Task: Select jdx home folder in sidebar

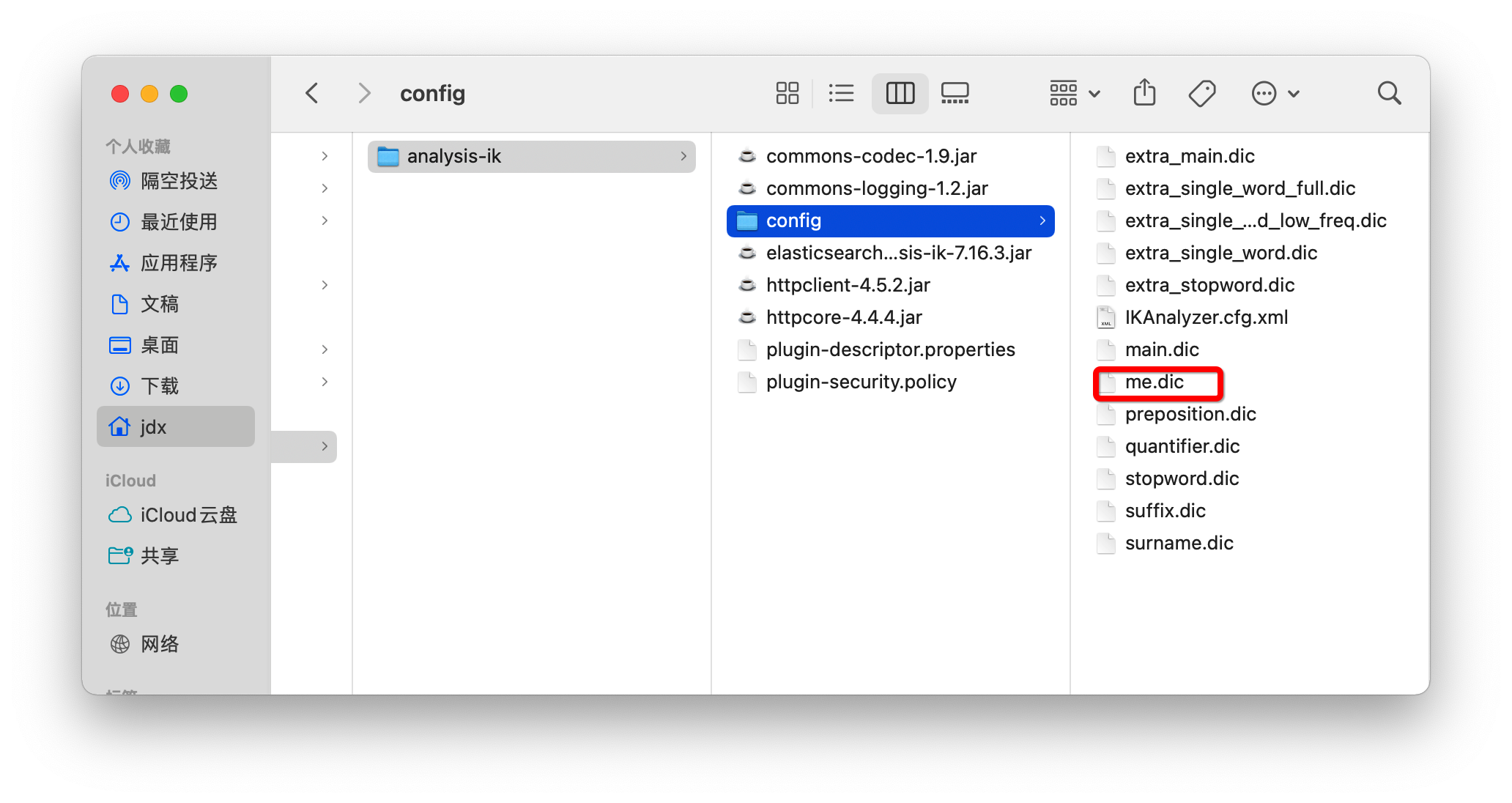Action: coord(176,426)
